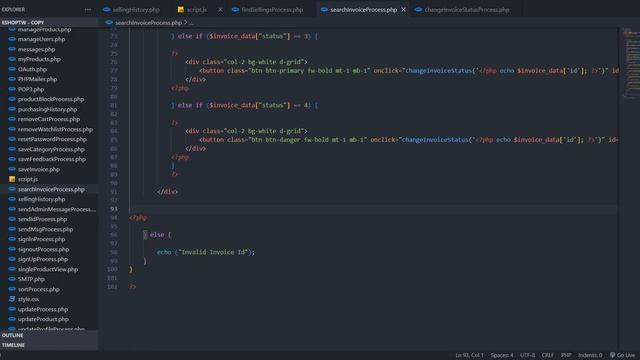Open productBlockProcess.php file
The image size is (640, 360).
(x=51, y=99)
